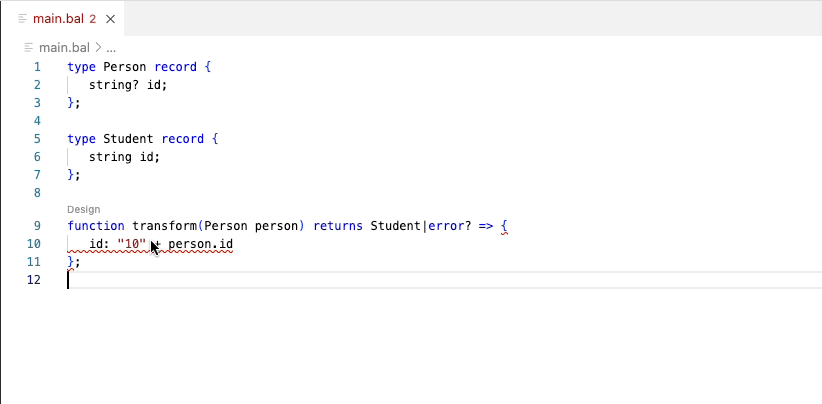Click the closing '};' on line 11
Screen dimensions: 822x404
point(74,262)
